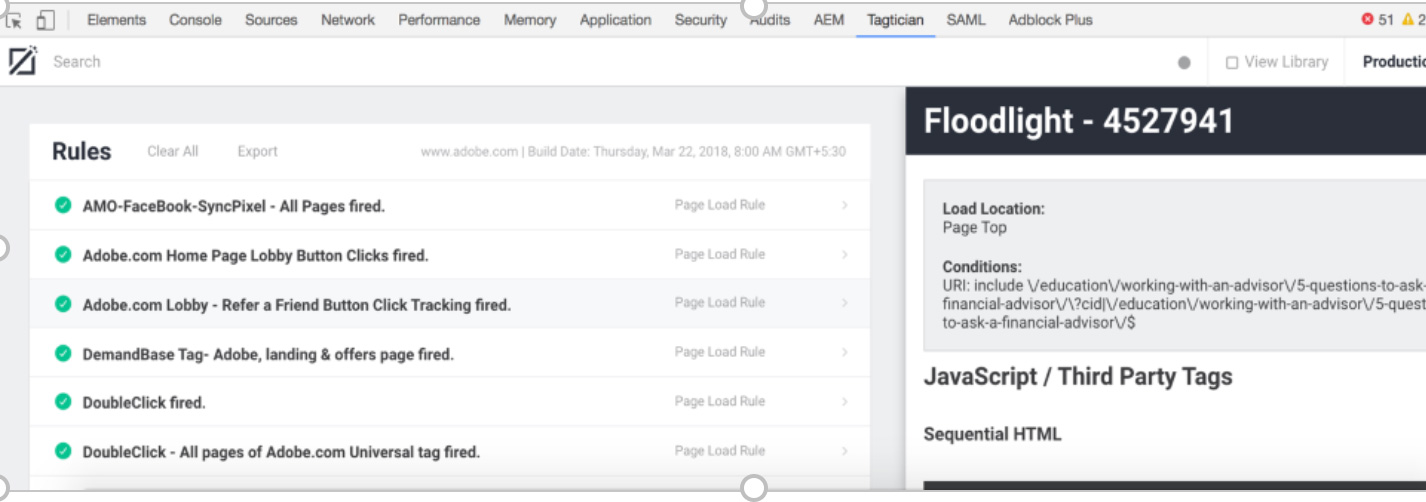Expand chevron on DemandBase Tag row
The height and width of the screenshot is (502, 1426).
[x=844, y=352]
